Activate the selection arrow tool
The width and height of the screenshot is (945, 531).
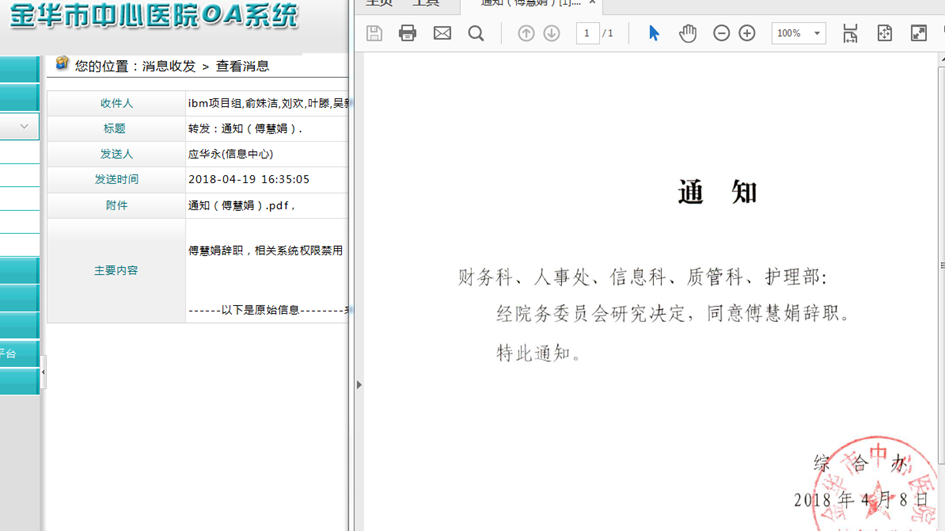654,33
